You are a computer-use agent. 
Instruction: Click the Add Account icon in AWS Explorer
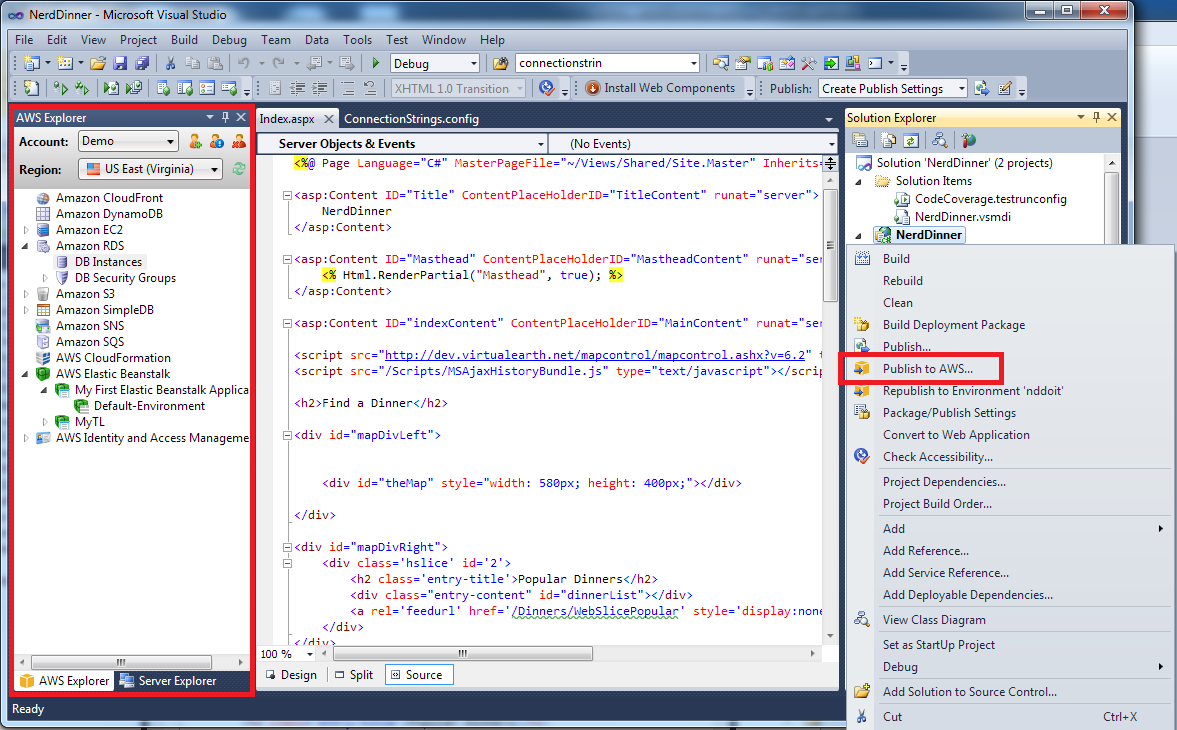click(196, 142)
